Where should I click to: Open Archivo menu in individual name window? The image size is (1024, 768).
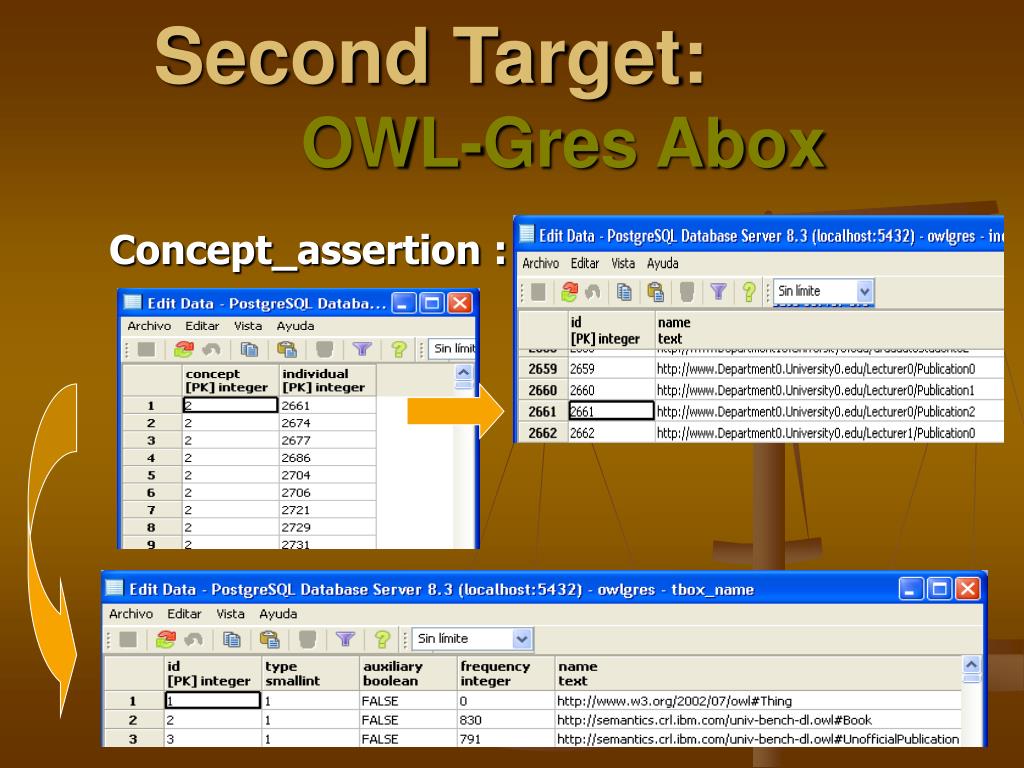pos(540,263)
